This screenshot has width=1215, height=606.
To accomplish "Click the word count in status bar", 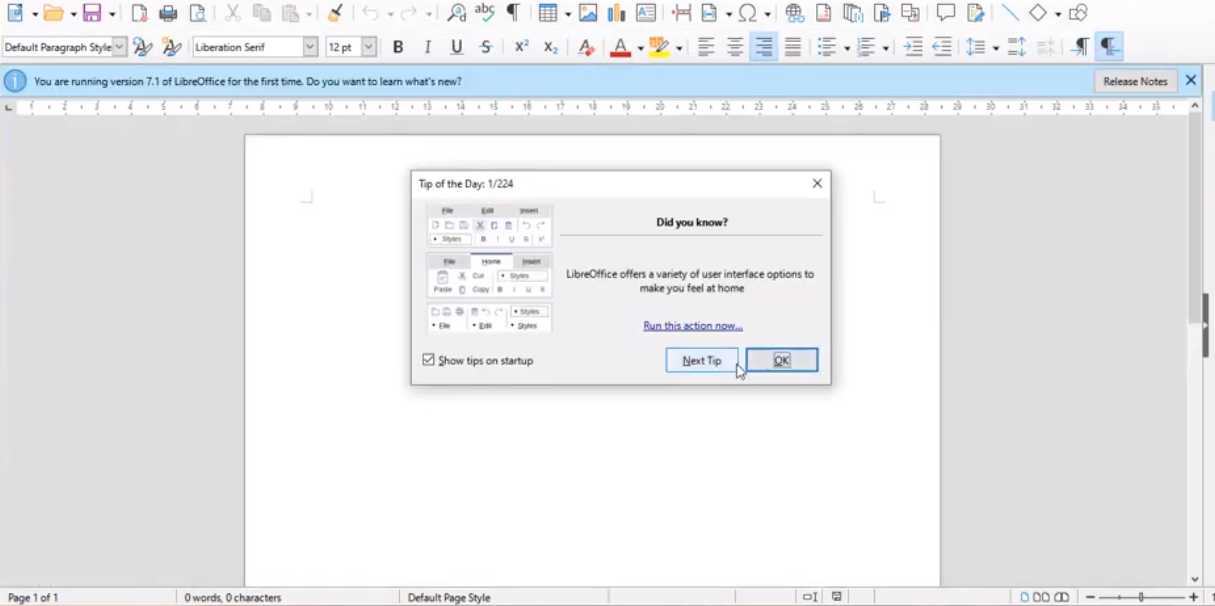I will [x=233, y=598].
